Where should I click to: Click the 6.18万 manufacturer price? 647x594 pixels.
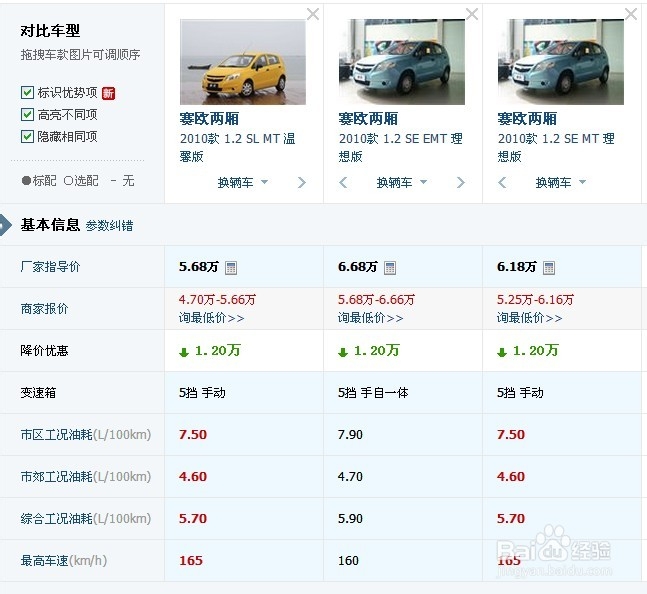[516, 267]
